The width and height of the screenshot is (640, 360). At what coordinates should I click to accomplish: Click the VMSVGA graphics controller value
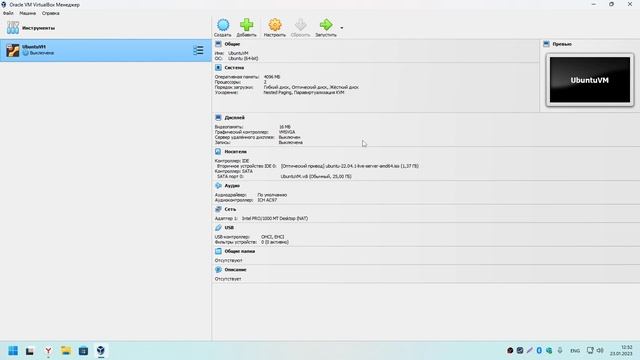[x=287, y=132]
